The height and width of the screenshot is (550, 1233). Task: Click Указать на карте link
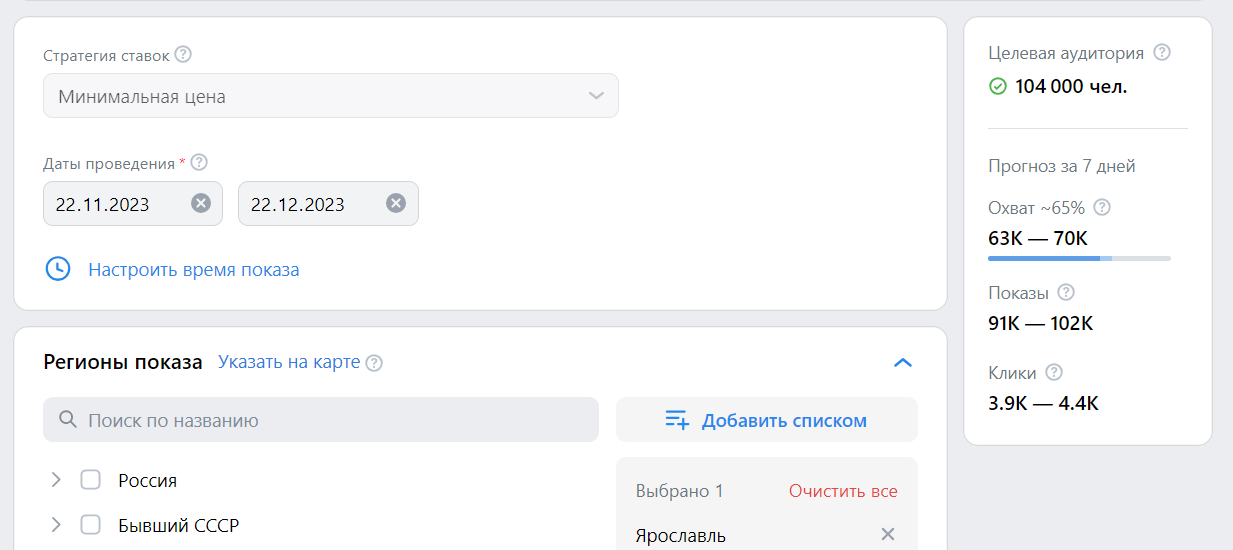pyautogui.click(x=289, y=362)
